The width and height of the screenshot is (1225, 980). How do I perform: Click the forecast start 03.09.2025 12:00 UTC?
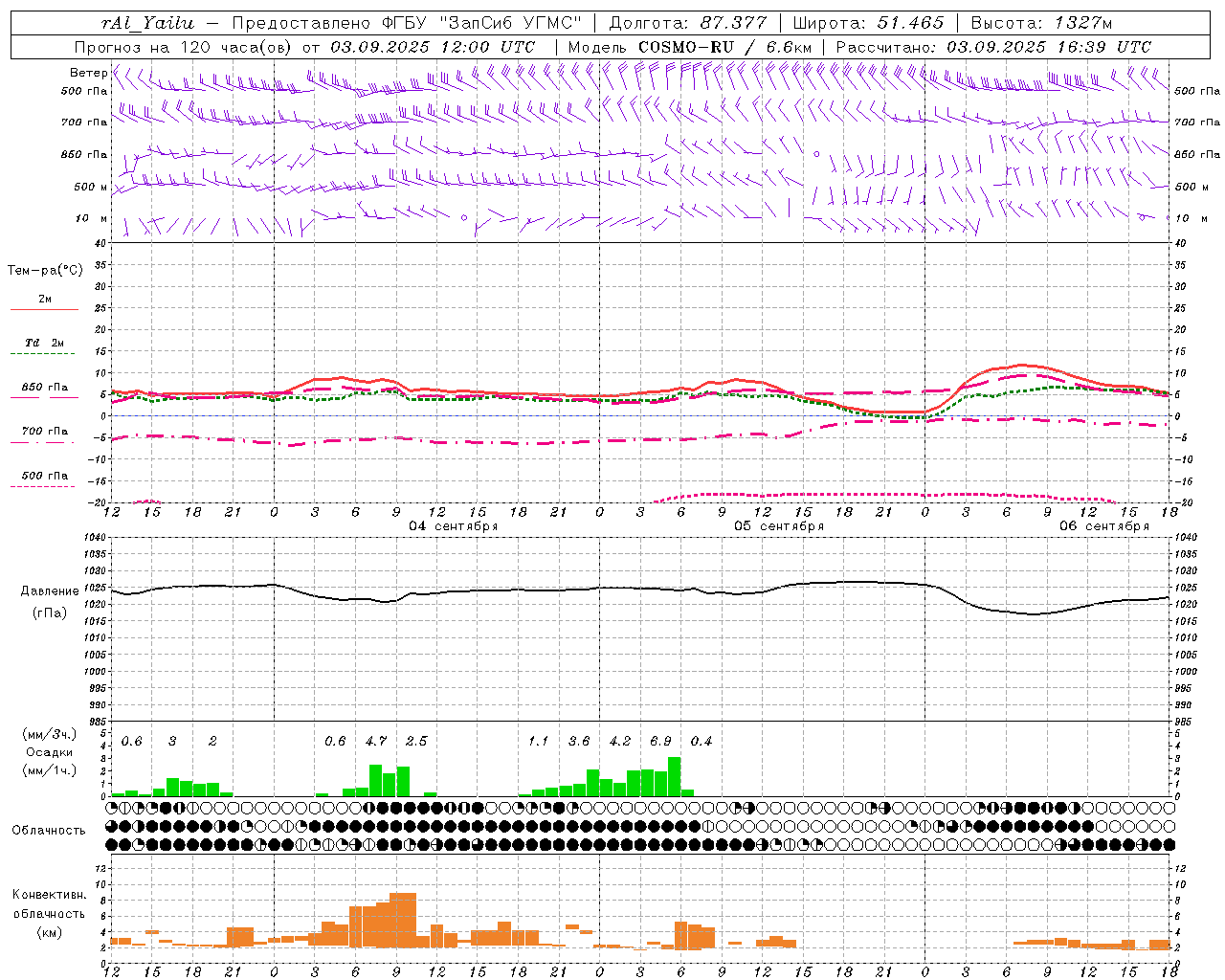click(x=433, y=47)
